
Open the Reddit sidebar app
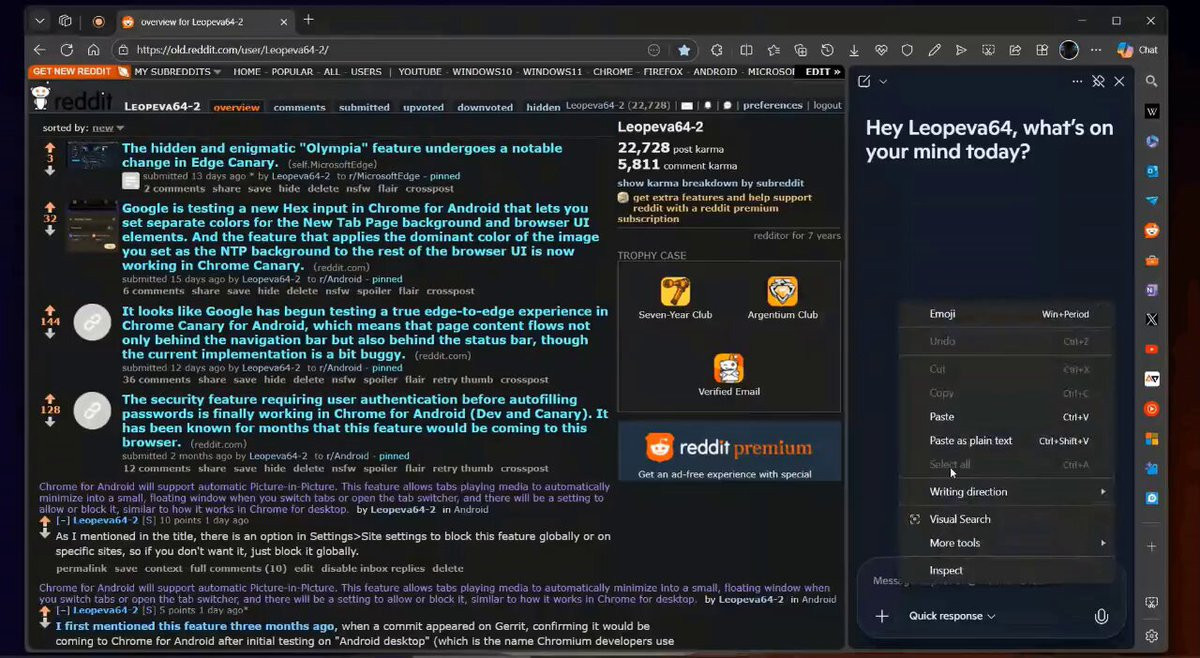click(1152, 231)
